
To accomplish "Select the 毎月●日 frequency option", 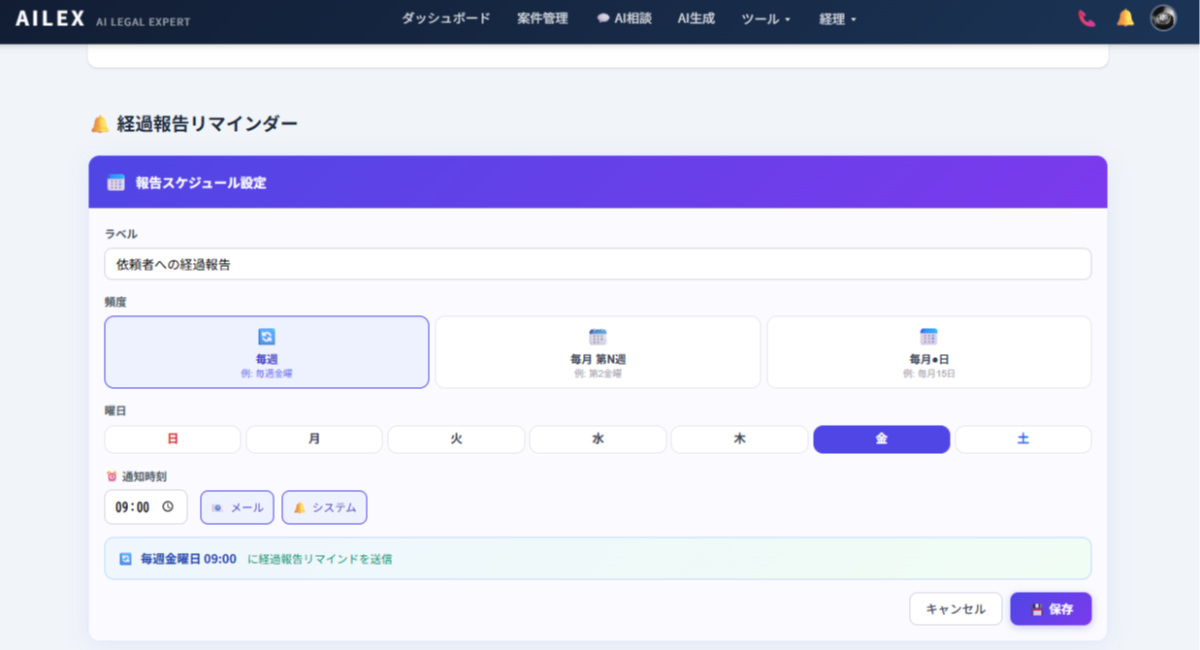I will tap(928, 352).
